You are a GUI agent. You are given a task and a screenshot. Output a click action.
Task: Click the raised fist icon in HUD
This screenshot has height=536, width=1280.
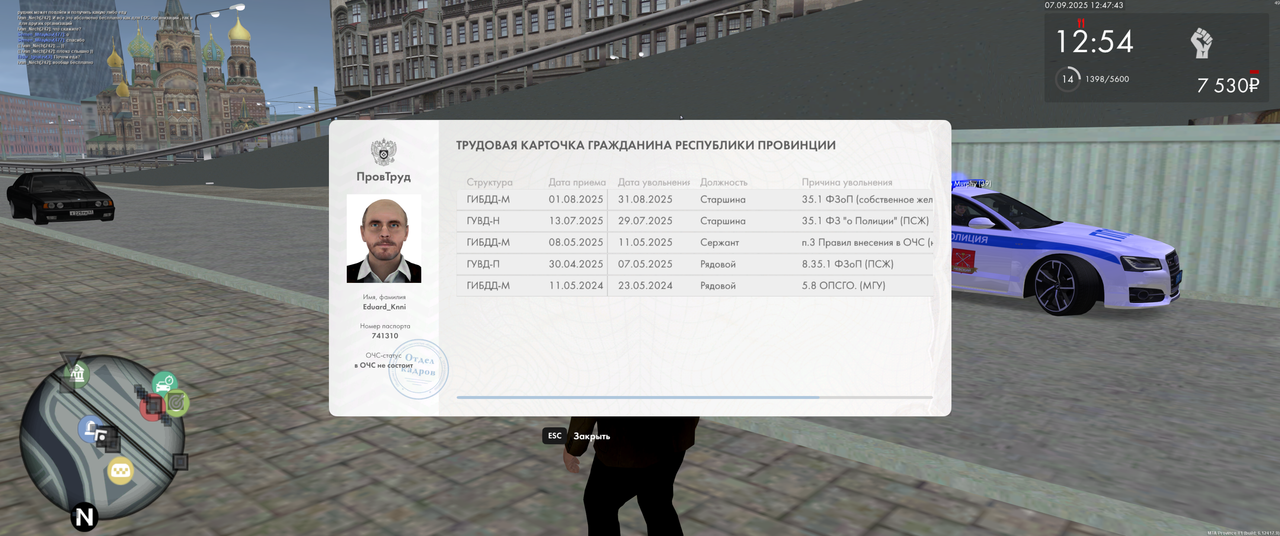pyautogui.click(x=1201, y=43)
